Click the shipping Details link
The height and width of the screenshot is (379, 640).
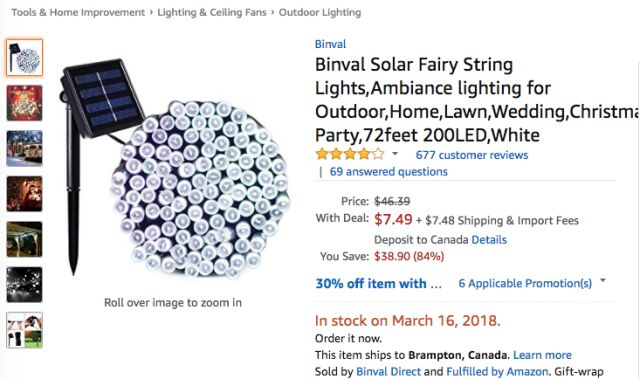click(489, 239)
